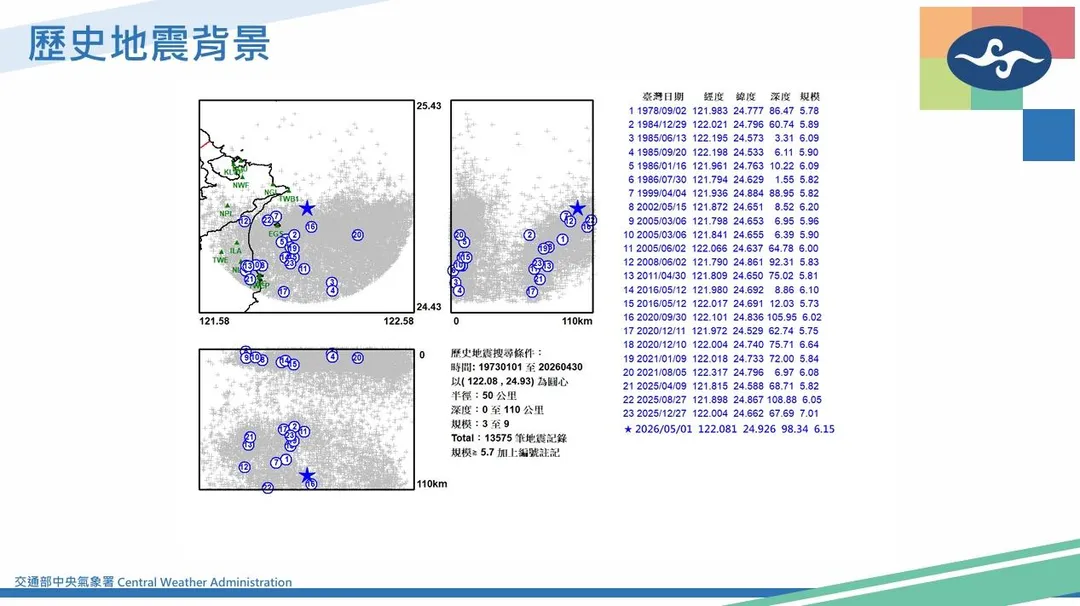
Task: Select table row 1 dated 1978/09/02
Action: coord(723,110)
